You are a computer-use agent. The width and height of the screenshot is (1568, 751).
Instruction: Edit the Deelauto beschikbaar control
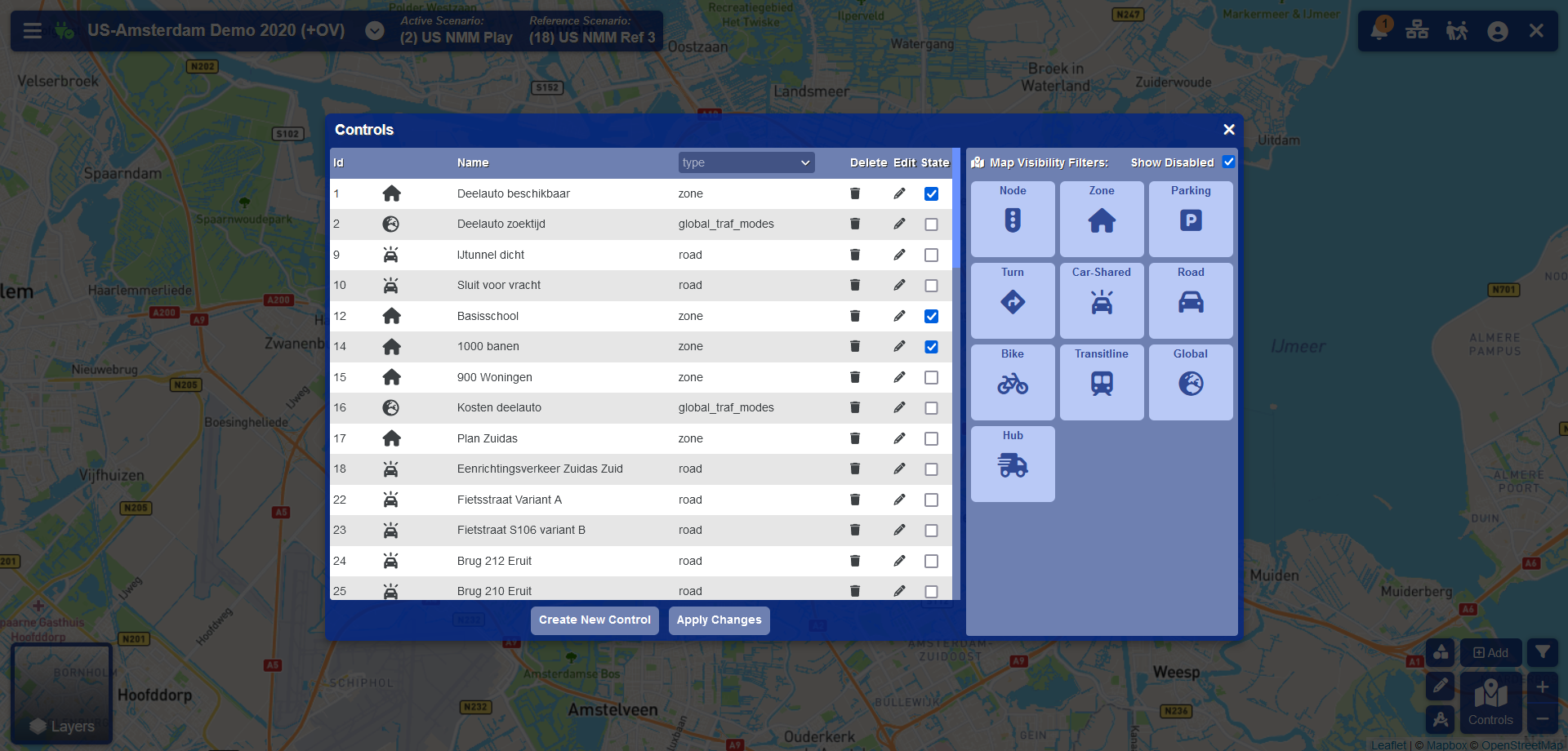coord(899,193)
